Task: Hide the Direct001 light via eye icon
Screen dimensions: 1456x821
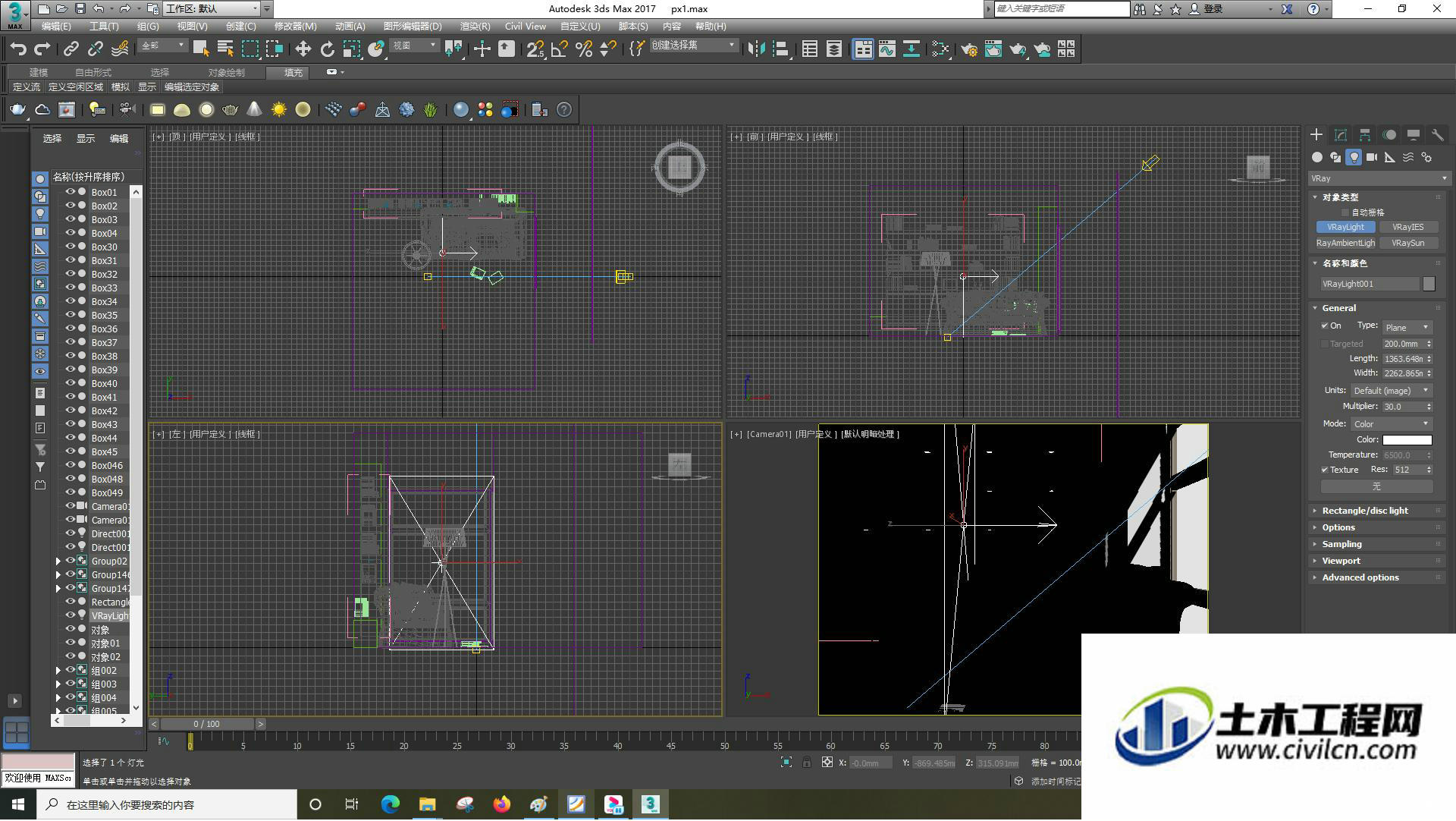Action: pyautogui.click(x=71, y=533)
